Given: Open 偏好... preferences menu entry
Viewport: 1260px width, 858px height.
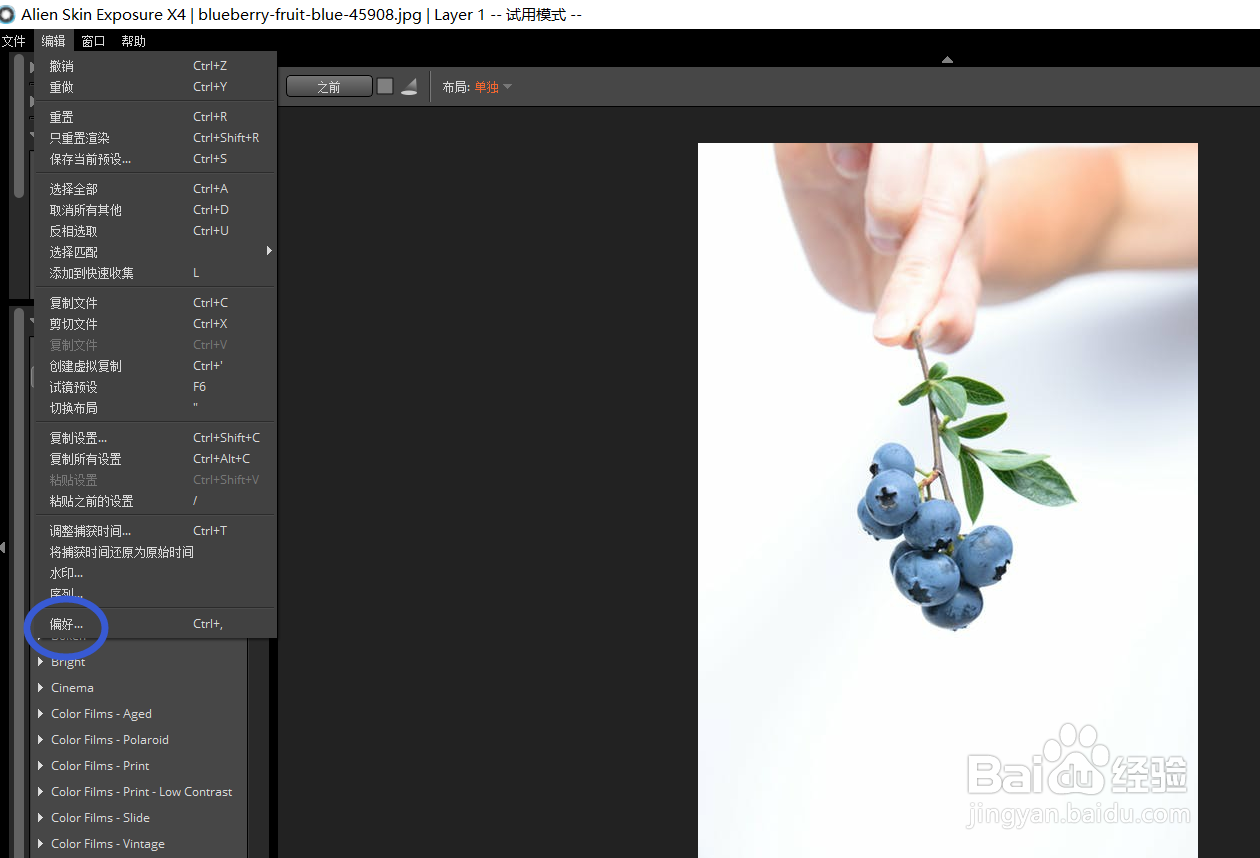Looking at the screenshot, I should point(156,624).
